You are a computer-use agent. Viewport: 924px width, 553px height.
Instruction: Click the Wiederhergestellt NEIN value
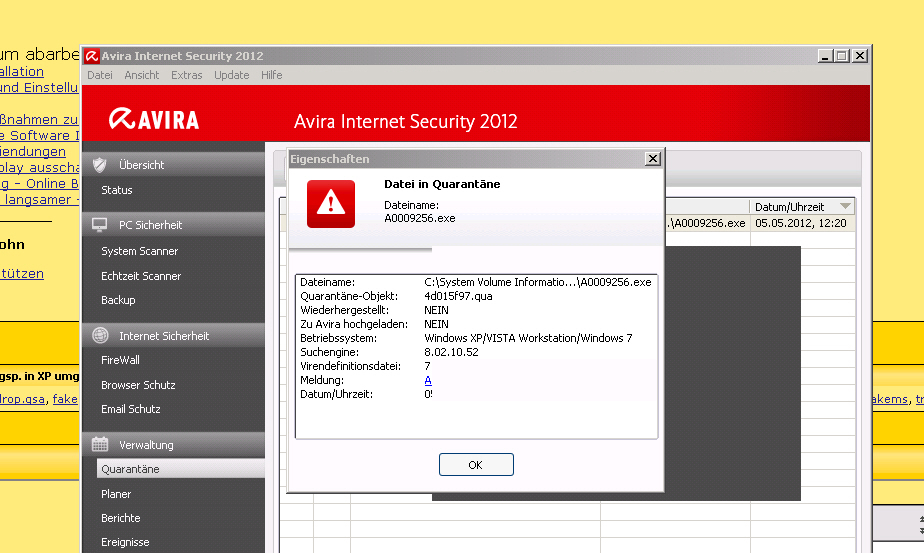(x=436, y=310)
